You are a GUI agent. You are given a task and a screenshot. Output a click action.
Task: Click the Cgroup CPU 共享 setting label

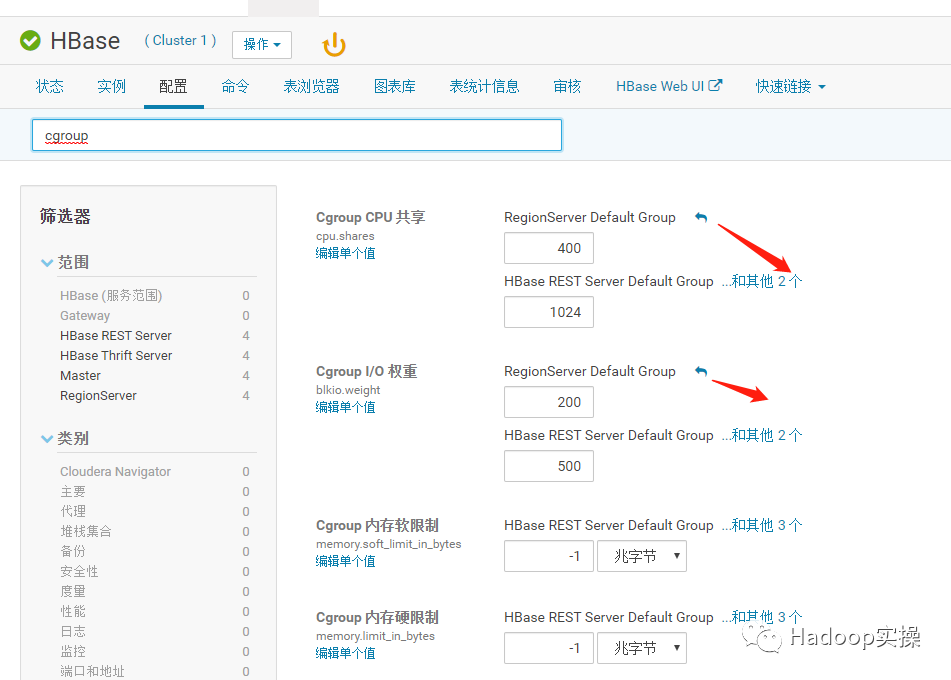click(371, 218)
